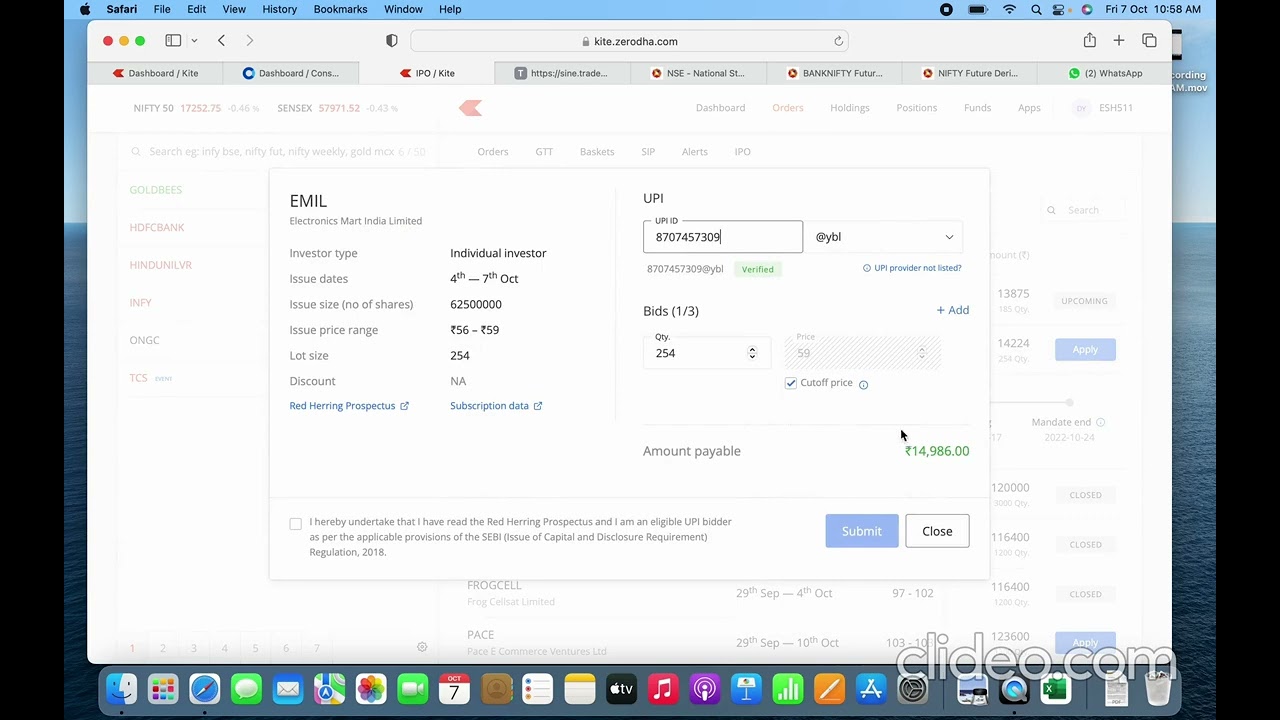Switch to the NSE - National St... tab
Image resolution: width=1280 pixels, height=720 pixels.
pyautogui.click(x=698, y=73)
